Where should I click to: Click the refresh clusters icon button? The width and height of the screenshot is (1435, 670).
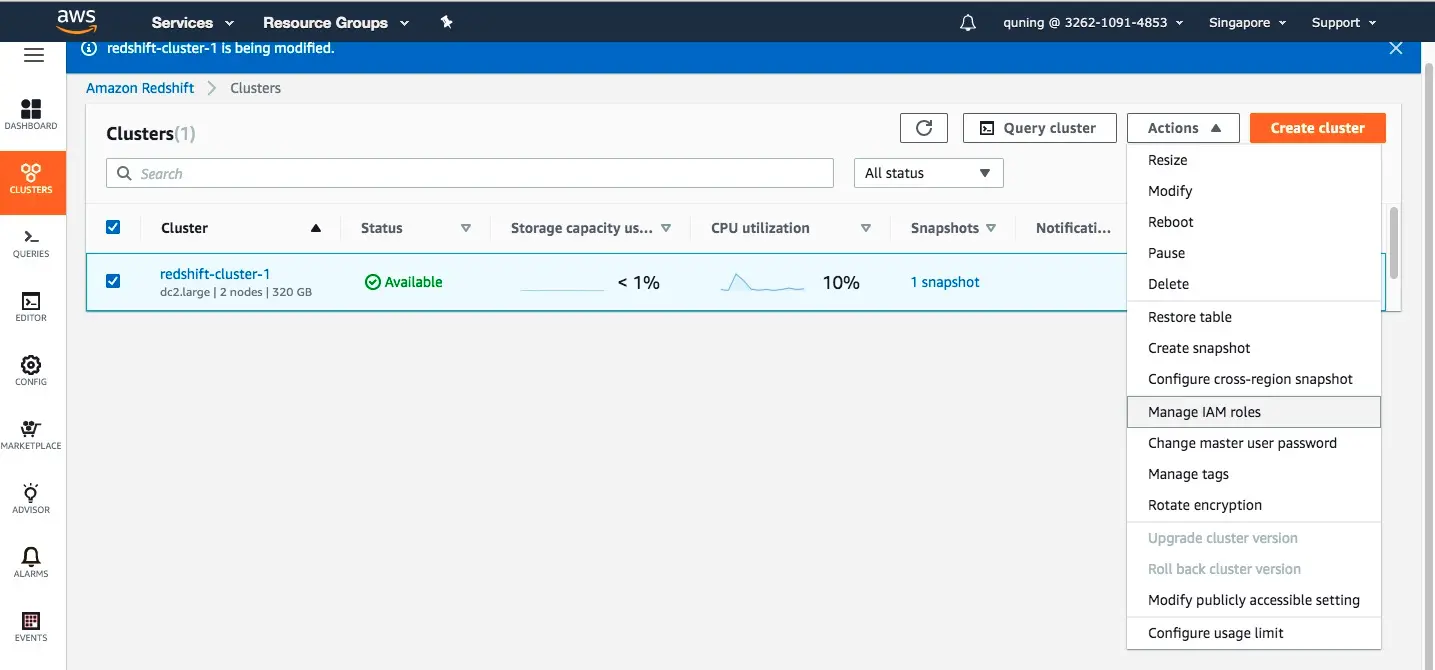(924, 128)
